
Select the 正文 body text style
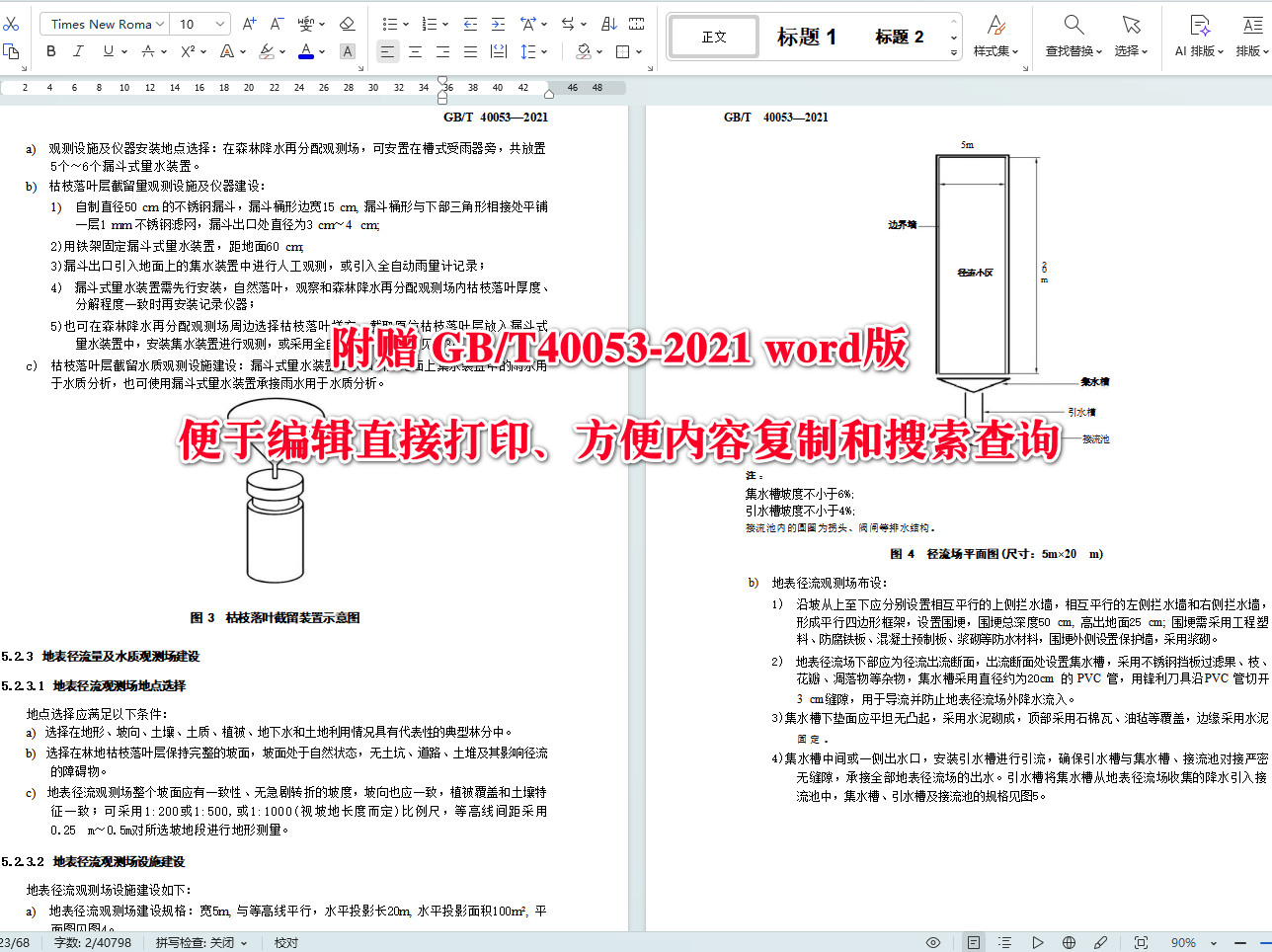coord(713,36)
